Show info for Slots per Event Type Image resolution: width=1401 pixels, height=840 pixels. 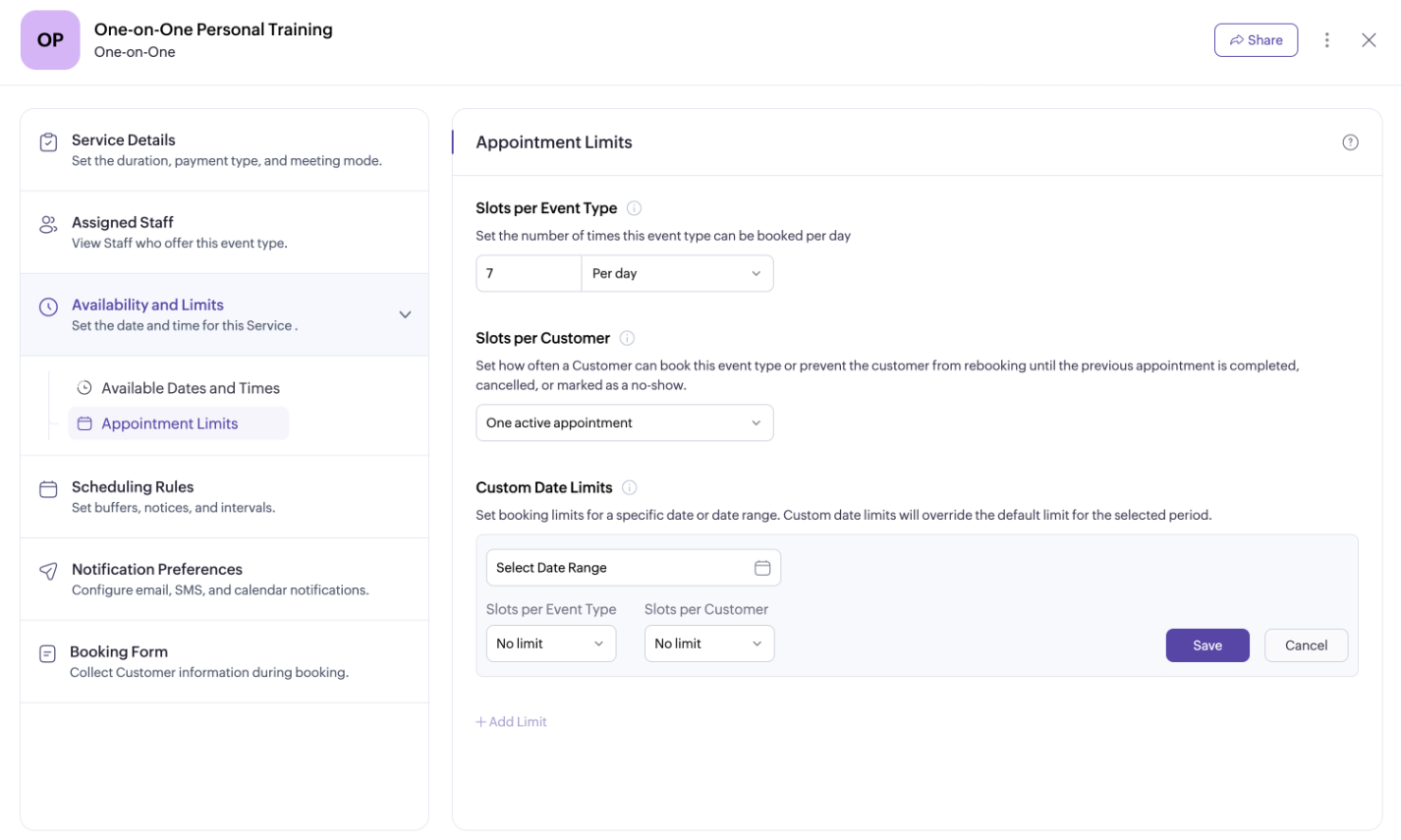634,208
